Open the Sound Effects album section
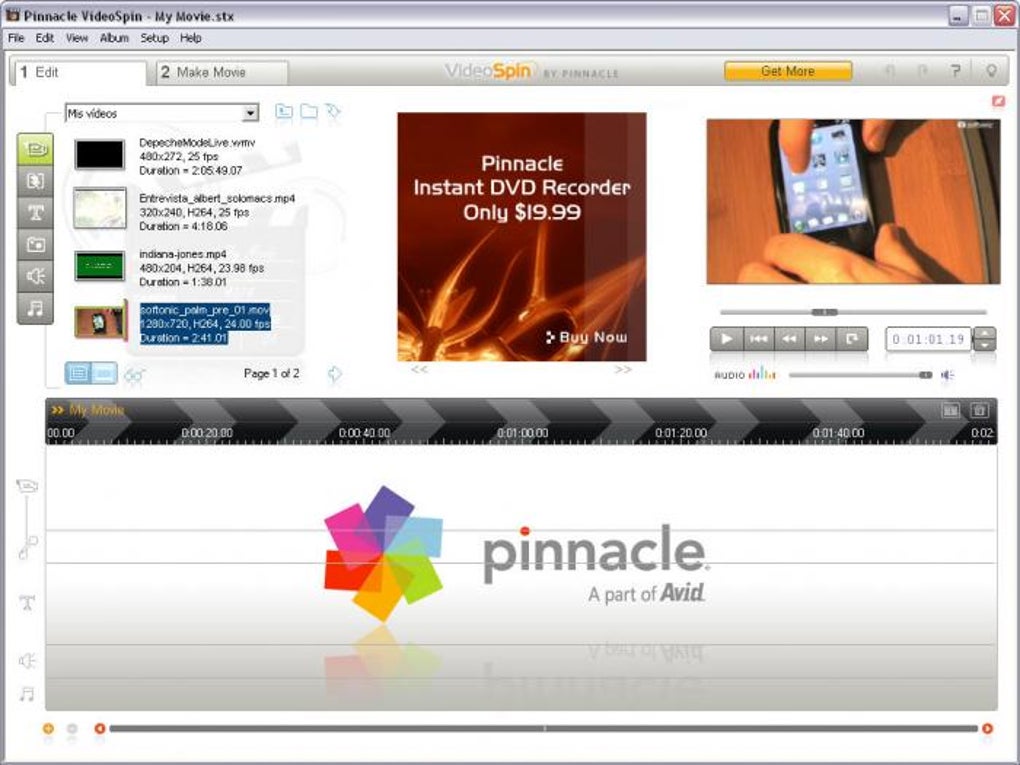This screenshot has width=1020, height=765. (x=35, y=276)
